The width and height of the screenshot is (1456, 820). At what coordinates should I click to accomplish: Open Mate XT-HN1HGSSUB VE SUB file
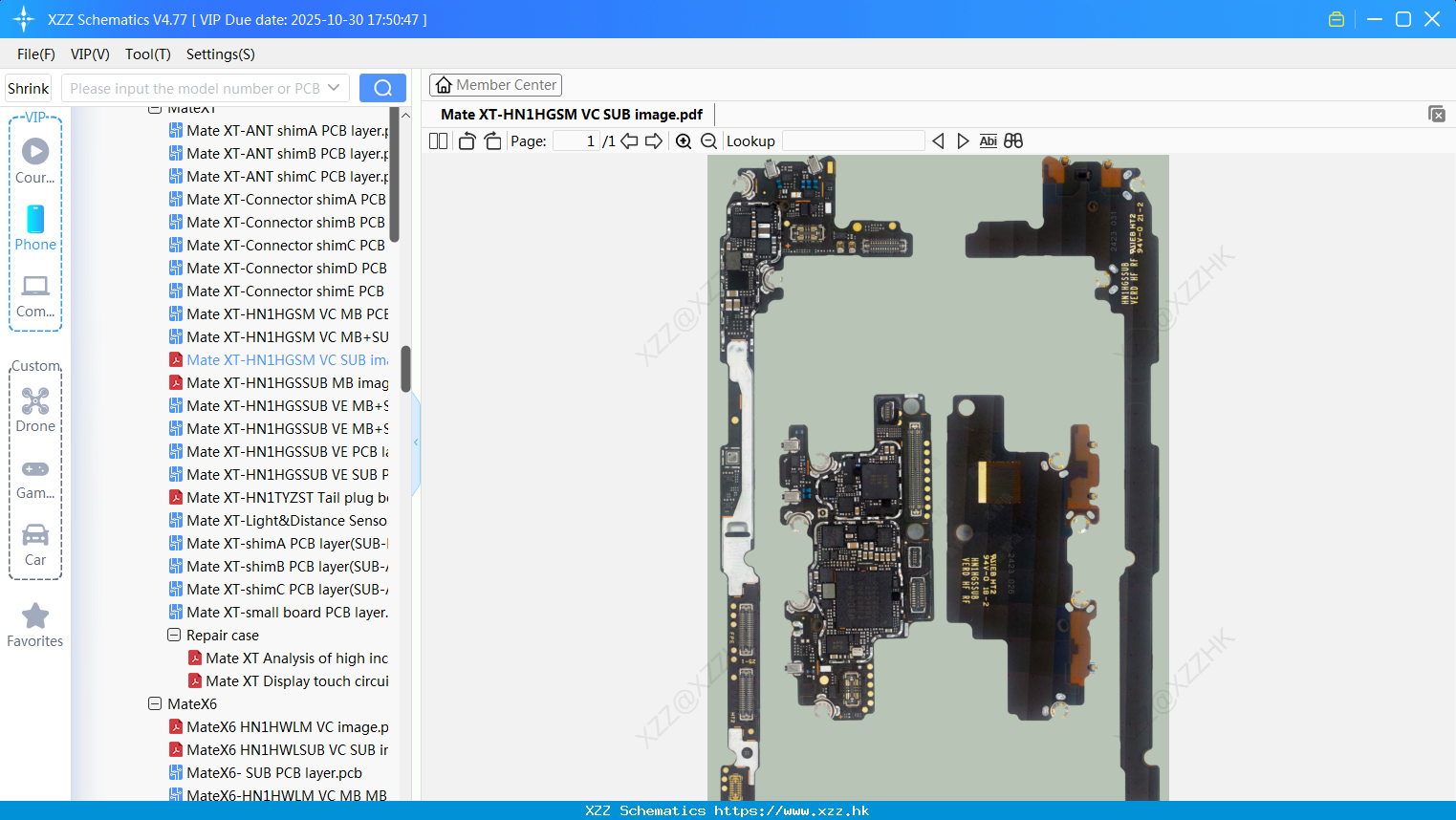point(278,474)
